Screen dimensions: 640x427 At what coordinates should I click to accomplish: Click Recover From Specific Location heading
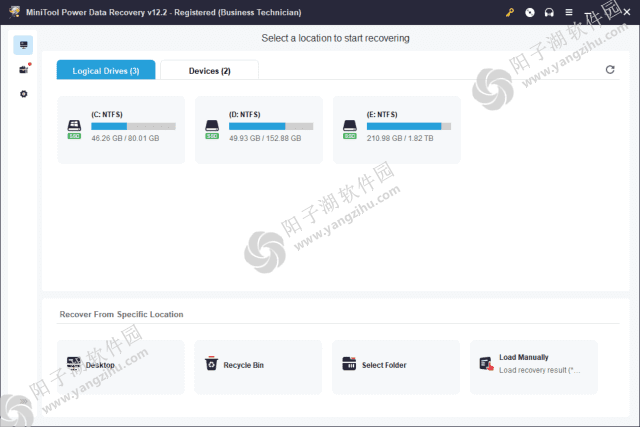click(x=121, y=314)
